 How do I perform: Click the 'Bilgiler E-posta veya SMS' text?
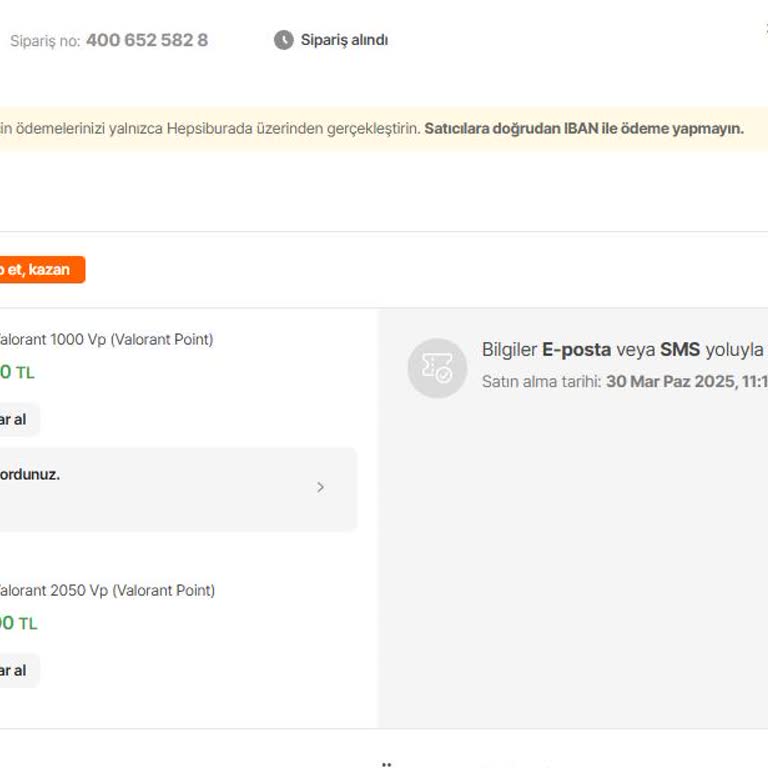[x=623, y=350]
